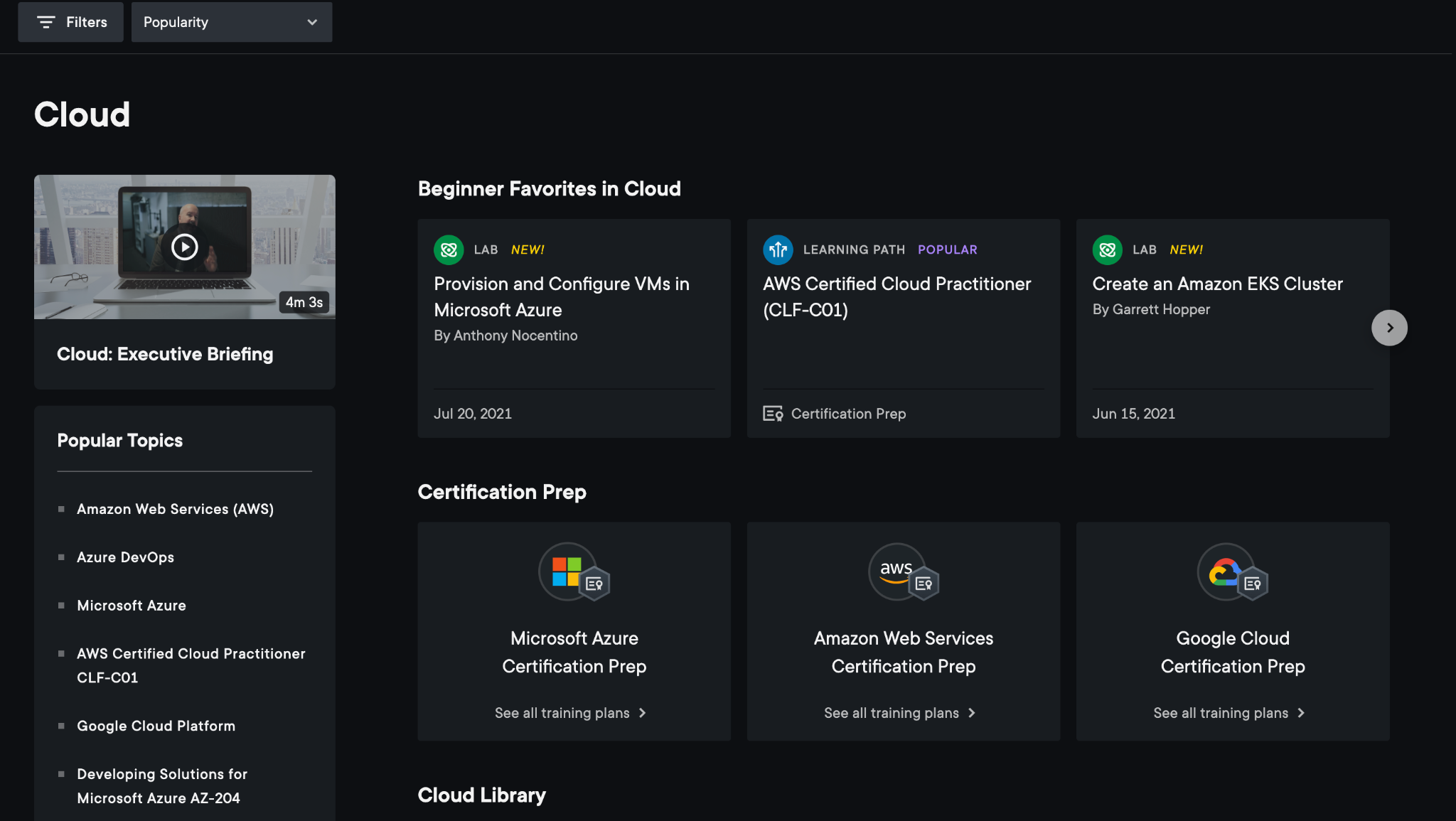Click the Certification Prep section heading

point(502,492)
